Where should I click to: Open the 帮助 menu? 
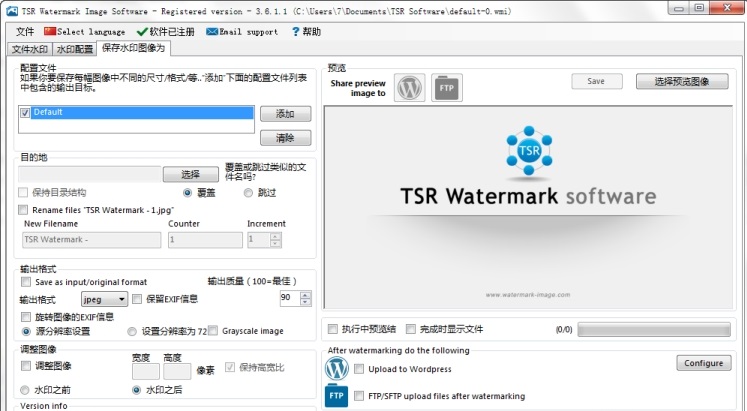(x=306, y=31)
